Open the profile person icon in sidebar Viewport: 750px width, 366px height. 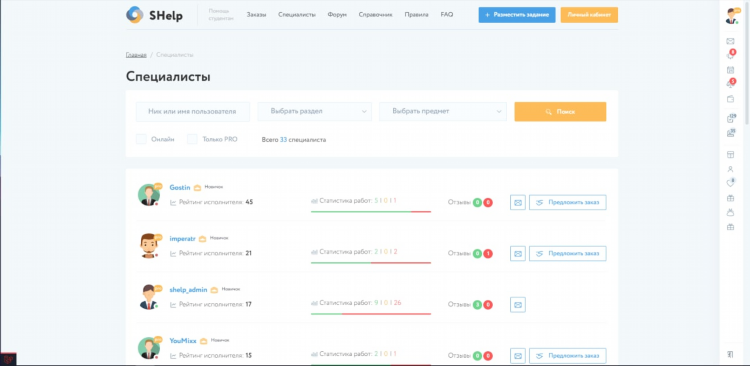[730, 169]
